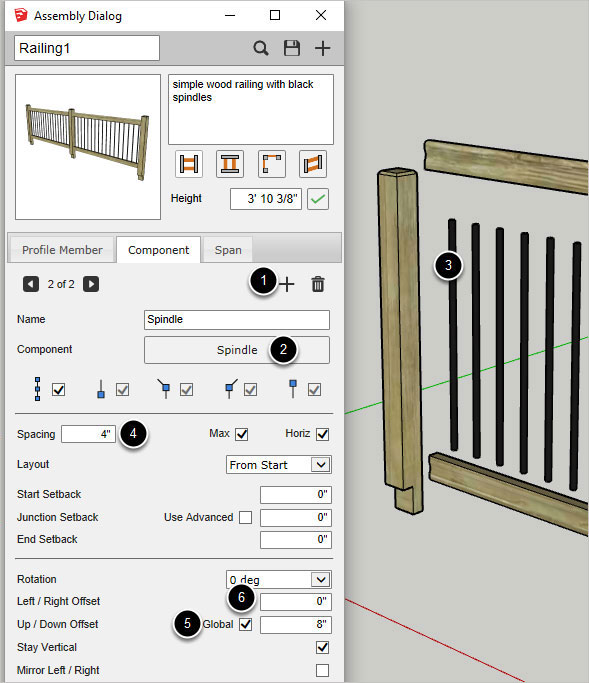Viewport: 589px width, 683px height.
Task: Click the add new assembly plus icon
Action: pyautogui.click(x=322, y=48)
